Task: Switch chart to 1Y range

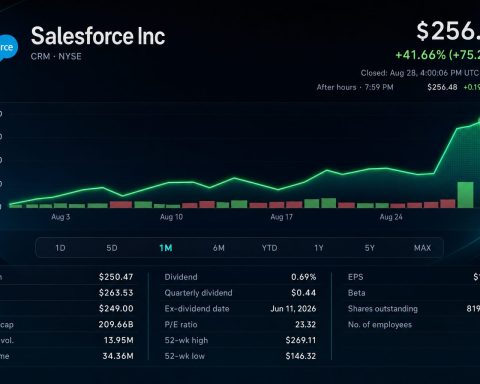Action: pos(319,248)
